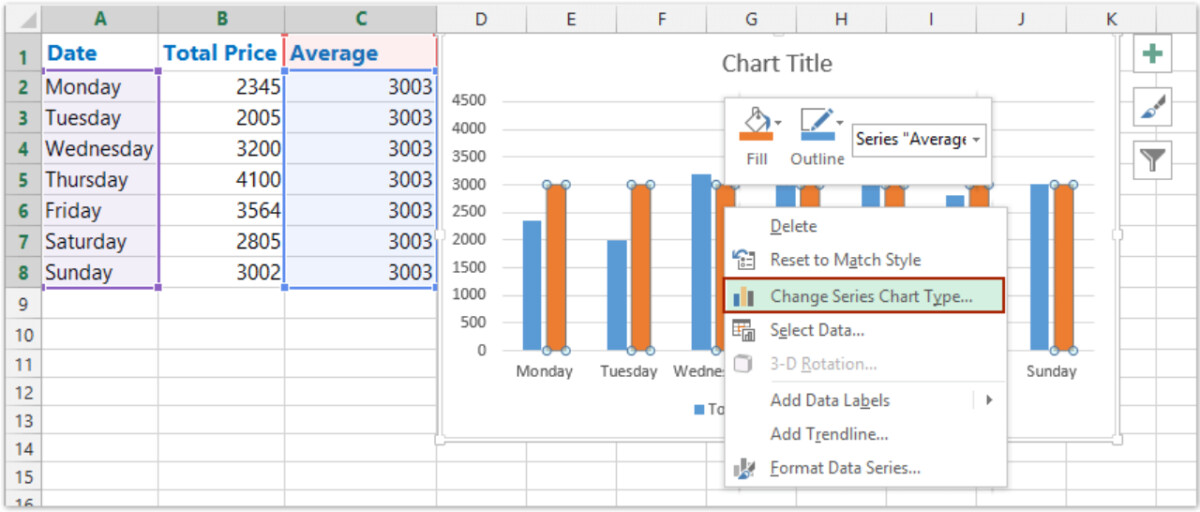Click the Reset to Match Style icon

click(x=743, y=260)
